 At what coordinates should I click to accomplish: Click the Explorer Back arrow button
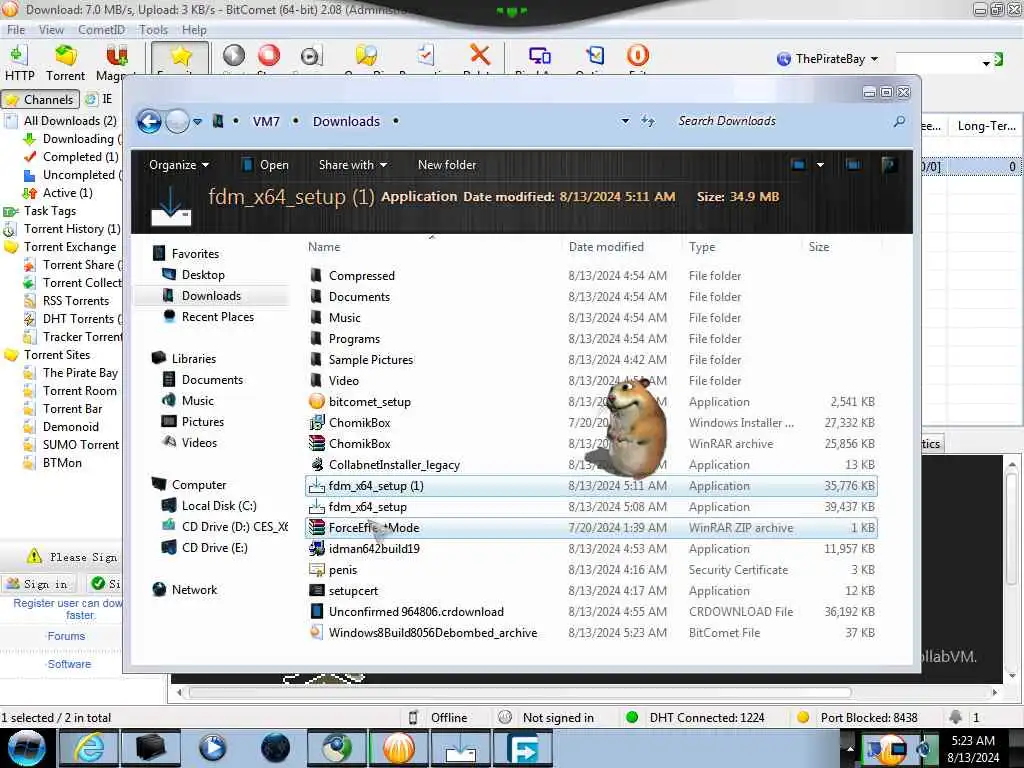(149, 121)
